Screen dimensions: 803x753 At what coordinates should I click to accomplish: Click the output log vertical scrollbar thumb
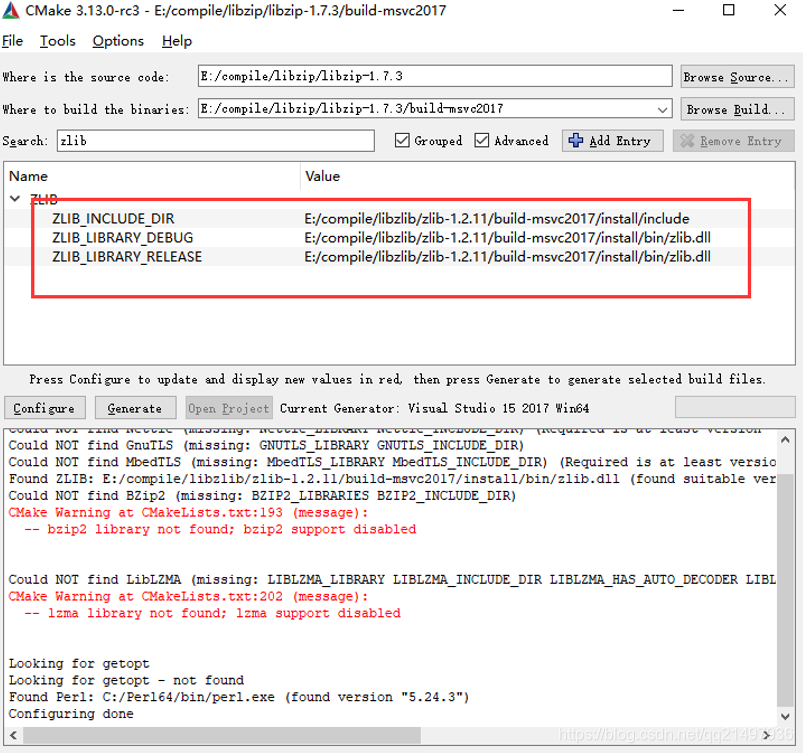785,589
